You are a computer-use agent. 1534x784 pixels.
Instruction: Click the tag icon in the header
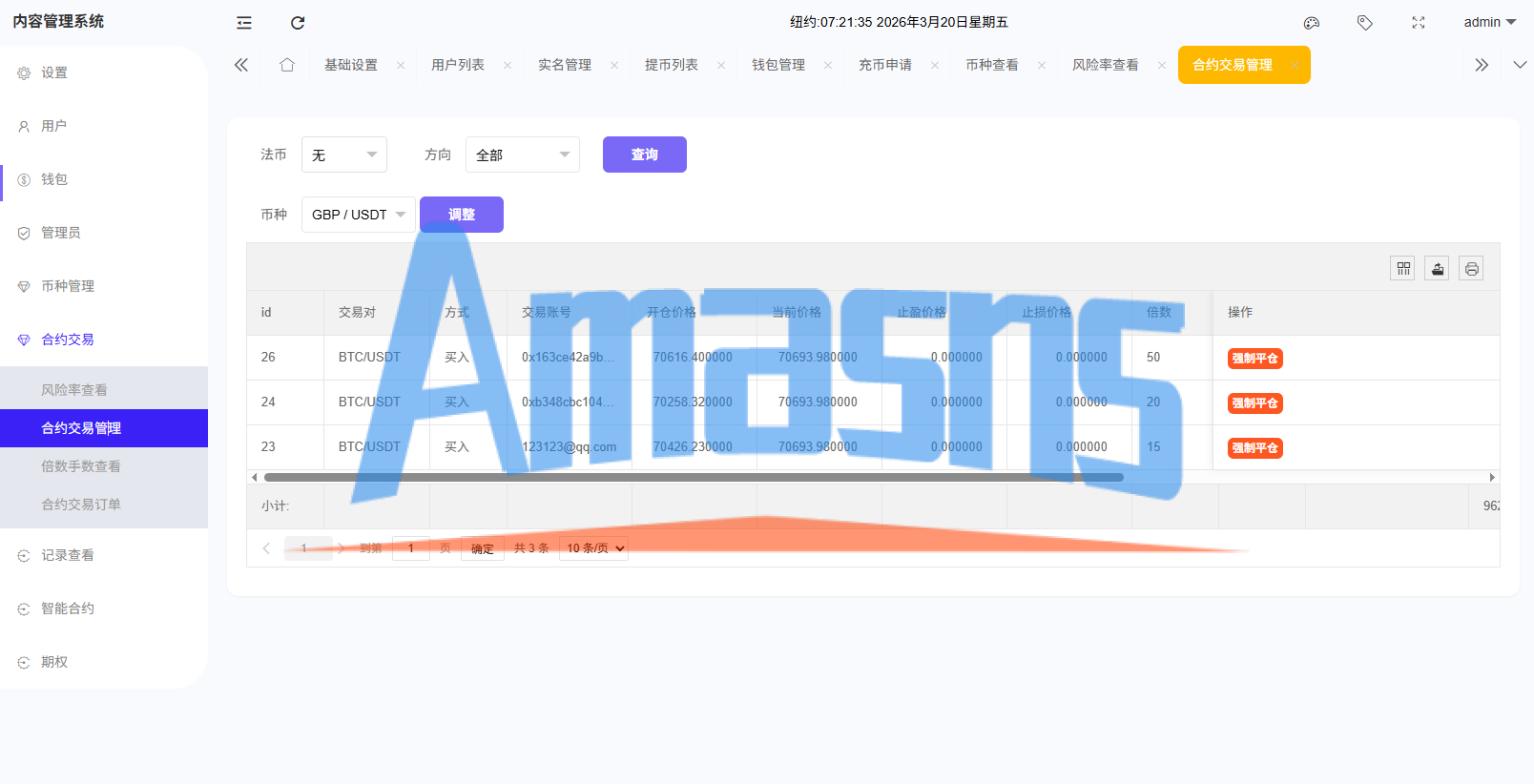(x=1365, y=23)
